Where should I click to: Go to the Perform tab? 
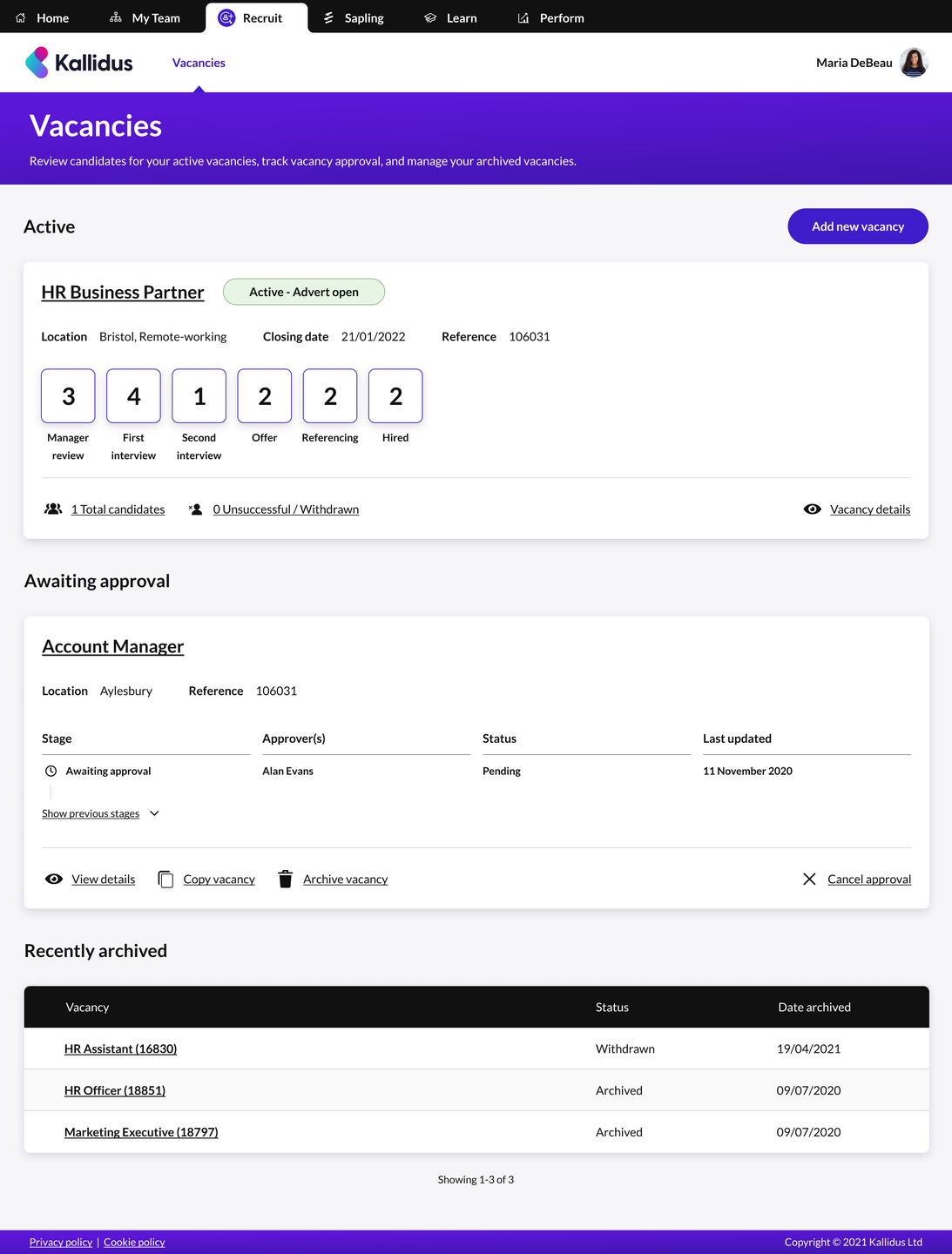(x=551, y=18)
